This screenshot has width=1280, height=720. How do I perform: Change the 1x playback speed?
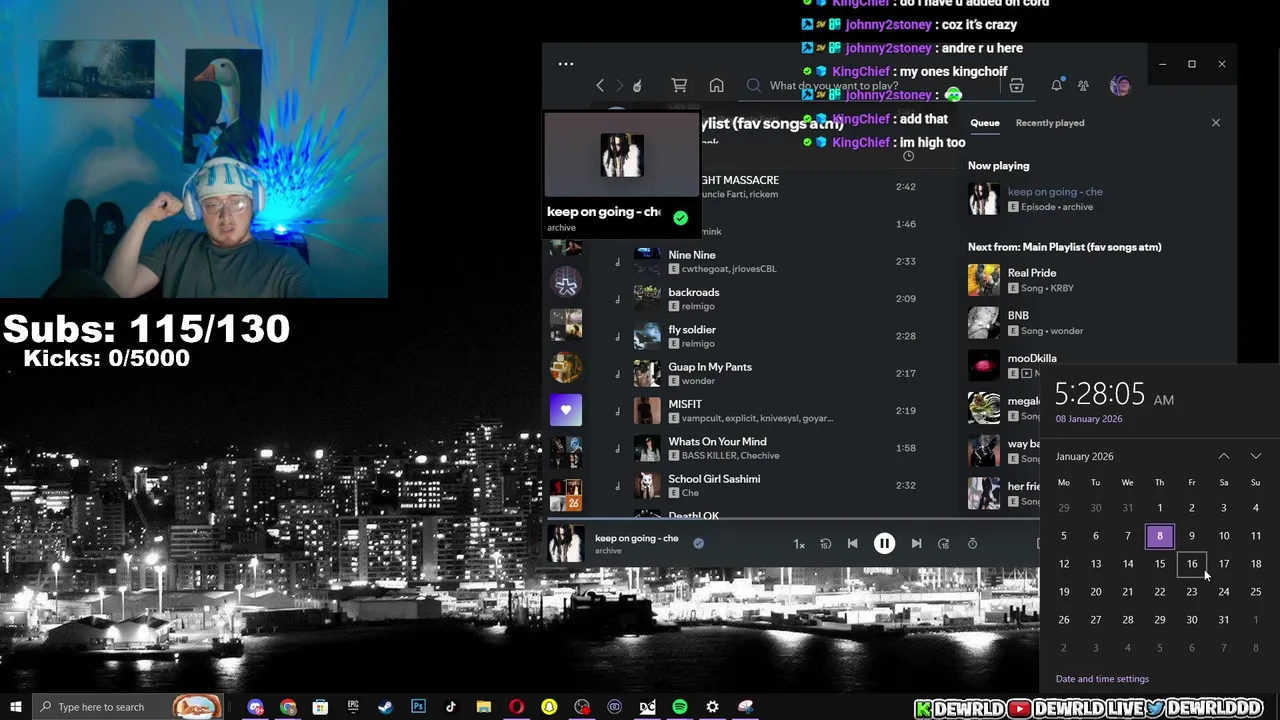point(799,544)
